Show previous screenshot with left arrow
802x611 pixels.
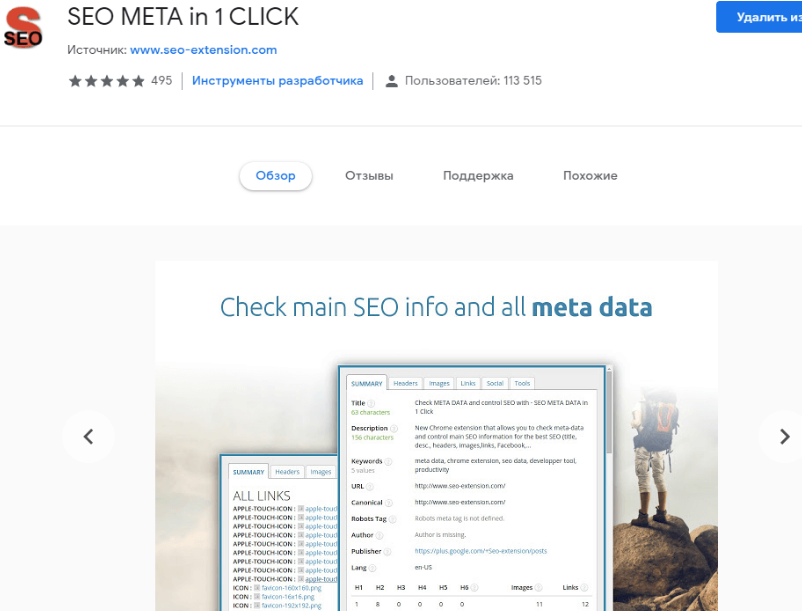tap(88, 437)
